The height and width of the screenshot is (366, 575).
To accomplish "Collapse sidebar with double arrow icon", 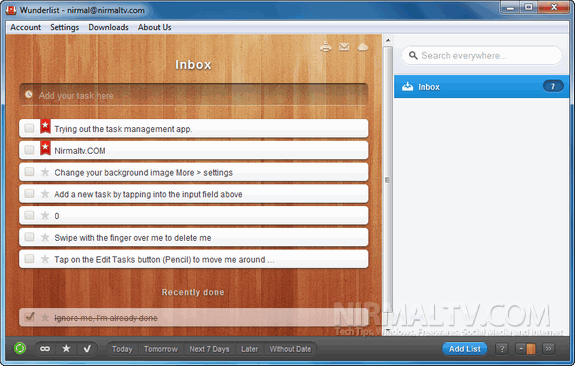I will click(548, 349).
